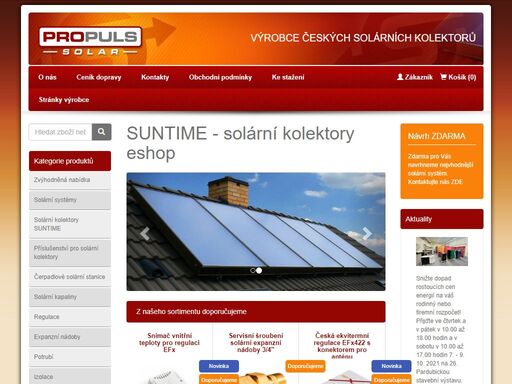
Task: Go to previous carousel slide arrow
Action: pos(145,234)
